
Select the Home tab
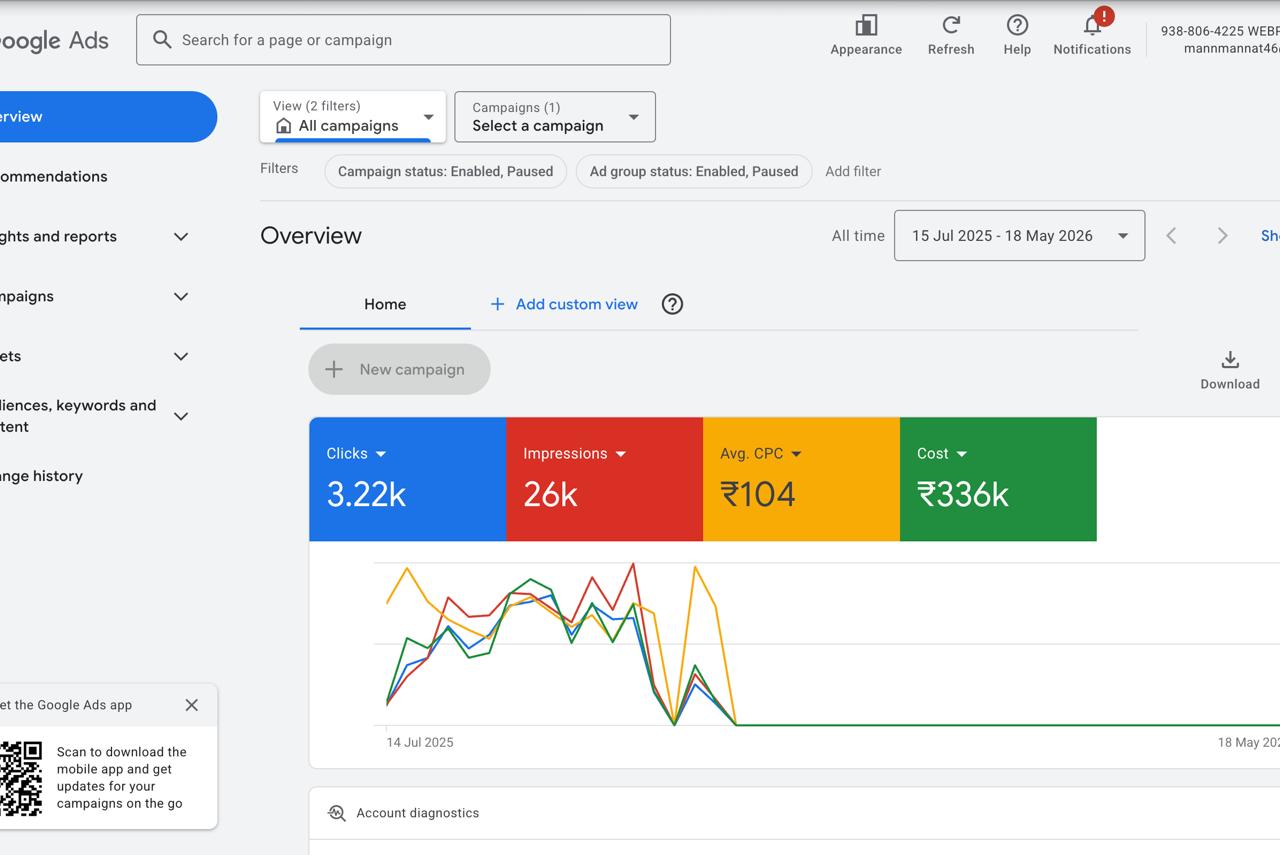[x=385, y=305]
